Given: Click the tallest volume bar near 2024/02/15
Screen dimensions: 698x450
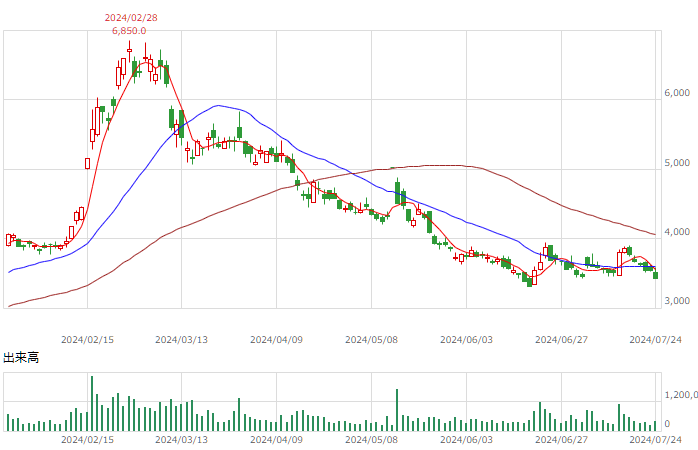Looking at the screenshot, I should point(92,403).
